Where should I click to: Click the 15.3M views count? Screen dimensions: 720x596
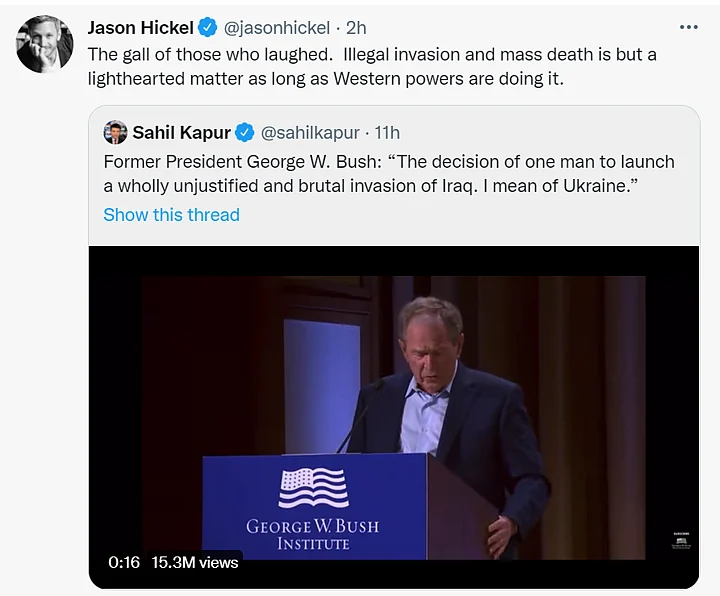195,563
